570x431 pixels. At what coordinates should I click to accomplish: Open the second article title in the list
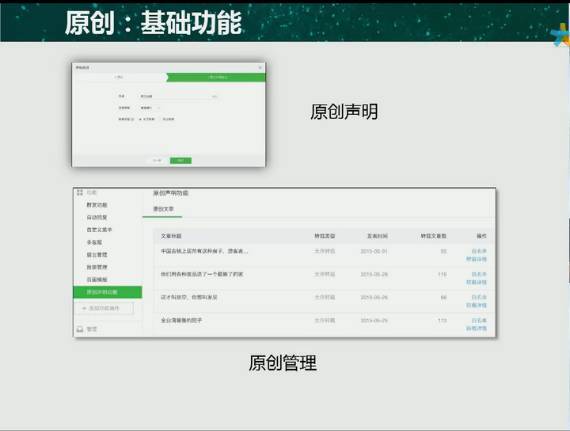[202, 274]
